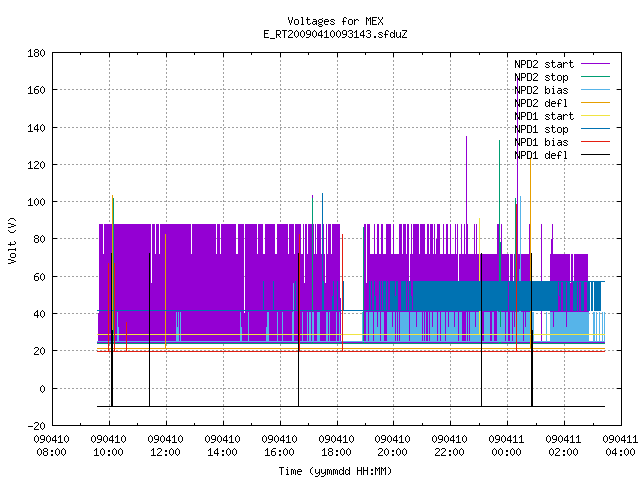The width and height of the screenshot is (640, 480).
Task: Select the filename text "E_RT20090410093143.sfduZ"
Action: 335,34
